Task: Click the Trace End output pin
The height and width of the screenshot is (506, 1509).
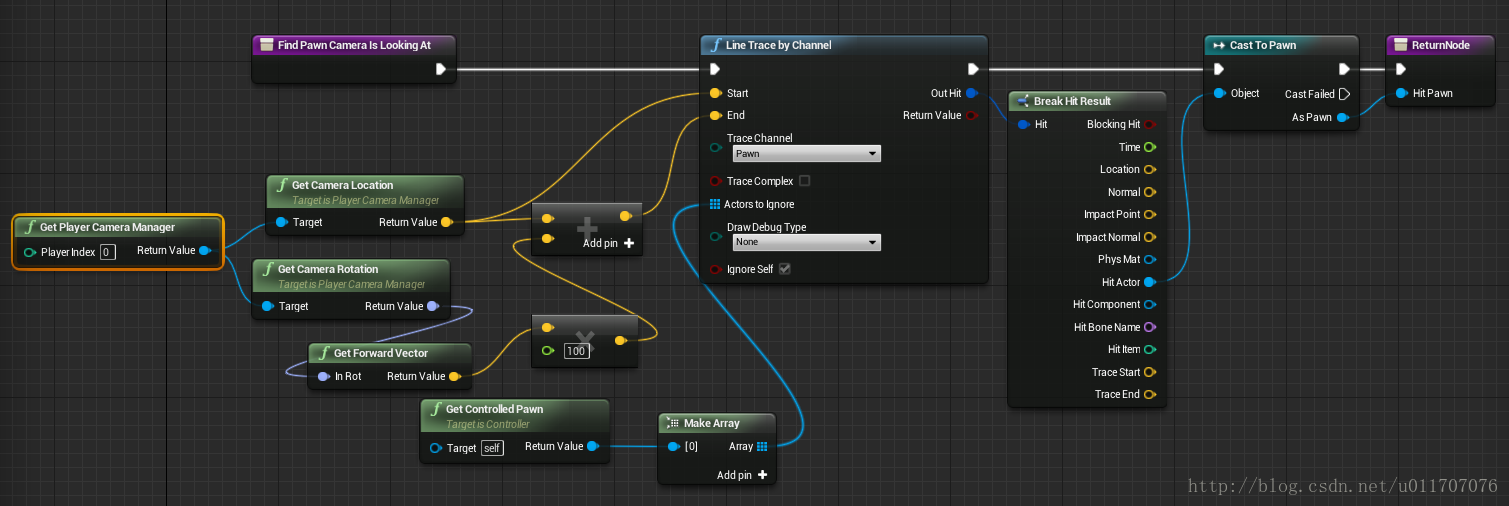Action: [1149, 395]
